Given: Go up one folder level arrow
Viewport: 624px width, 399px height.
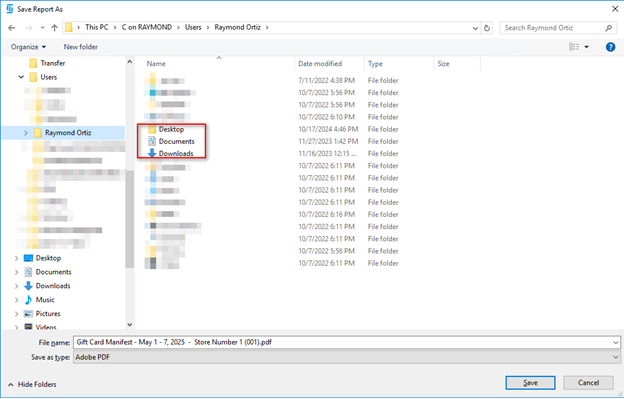Looking at the screenshot, I should [55, 27].
